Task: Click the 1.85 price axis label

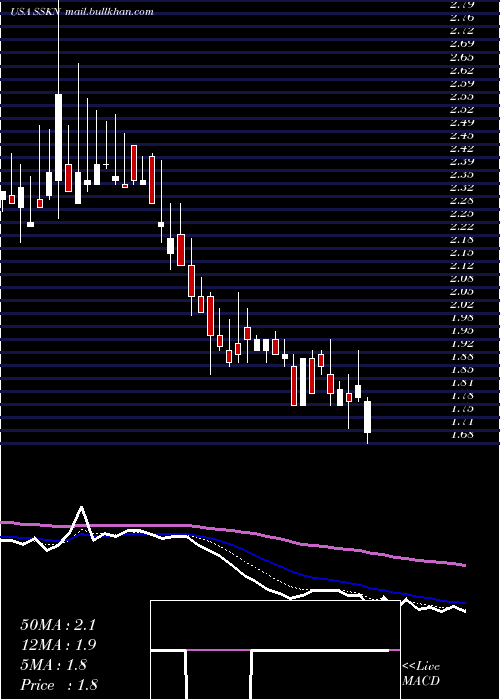Action: [461, 370]
